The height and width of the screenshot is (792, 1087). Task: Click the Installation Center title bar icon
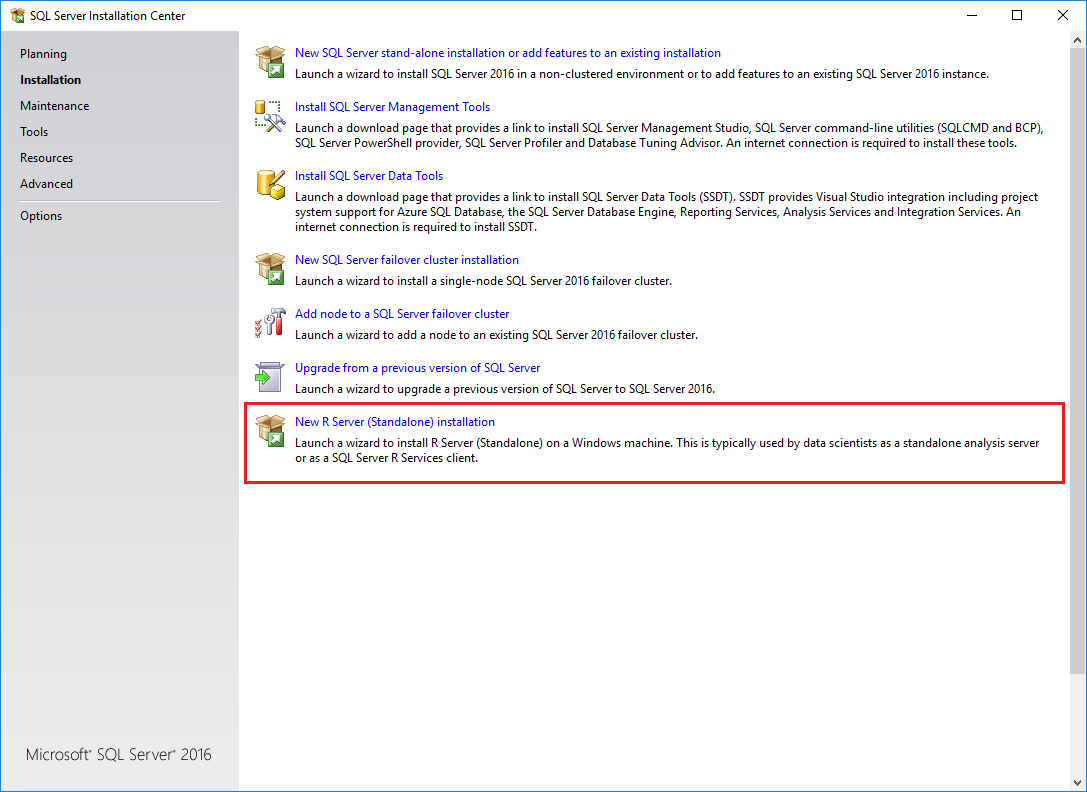click(x=15, y=15)
